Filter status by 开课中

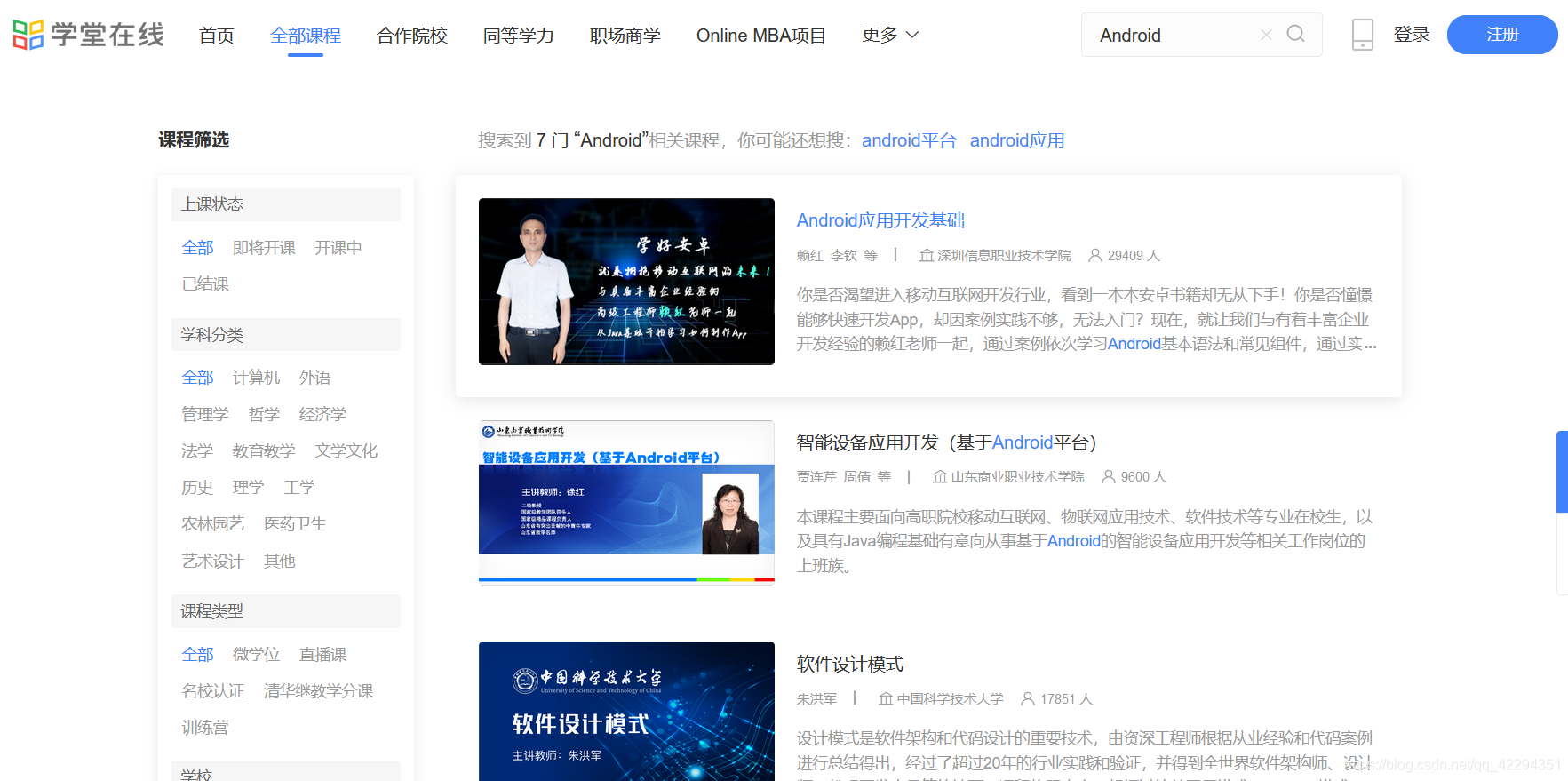pos(338,248)
